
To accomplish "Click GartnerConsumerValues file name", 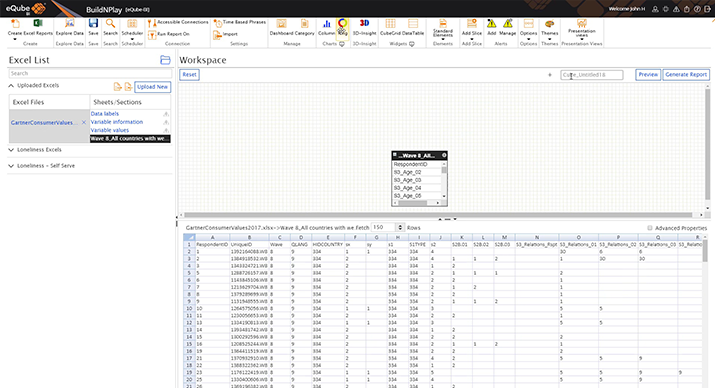I will [44, 123].
